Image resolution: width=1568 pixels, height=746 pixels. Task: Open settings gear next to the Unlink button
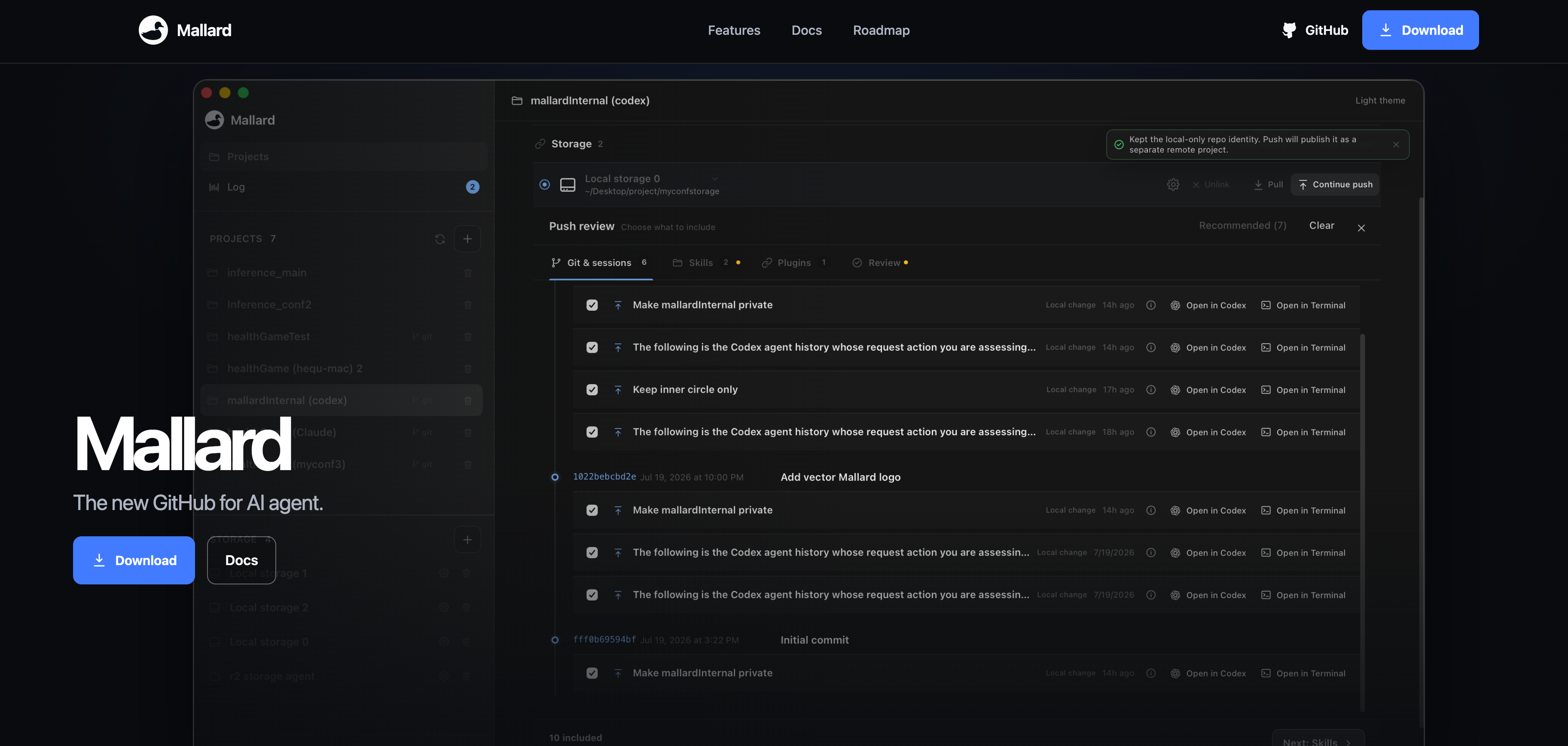tap(1173, 184)
